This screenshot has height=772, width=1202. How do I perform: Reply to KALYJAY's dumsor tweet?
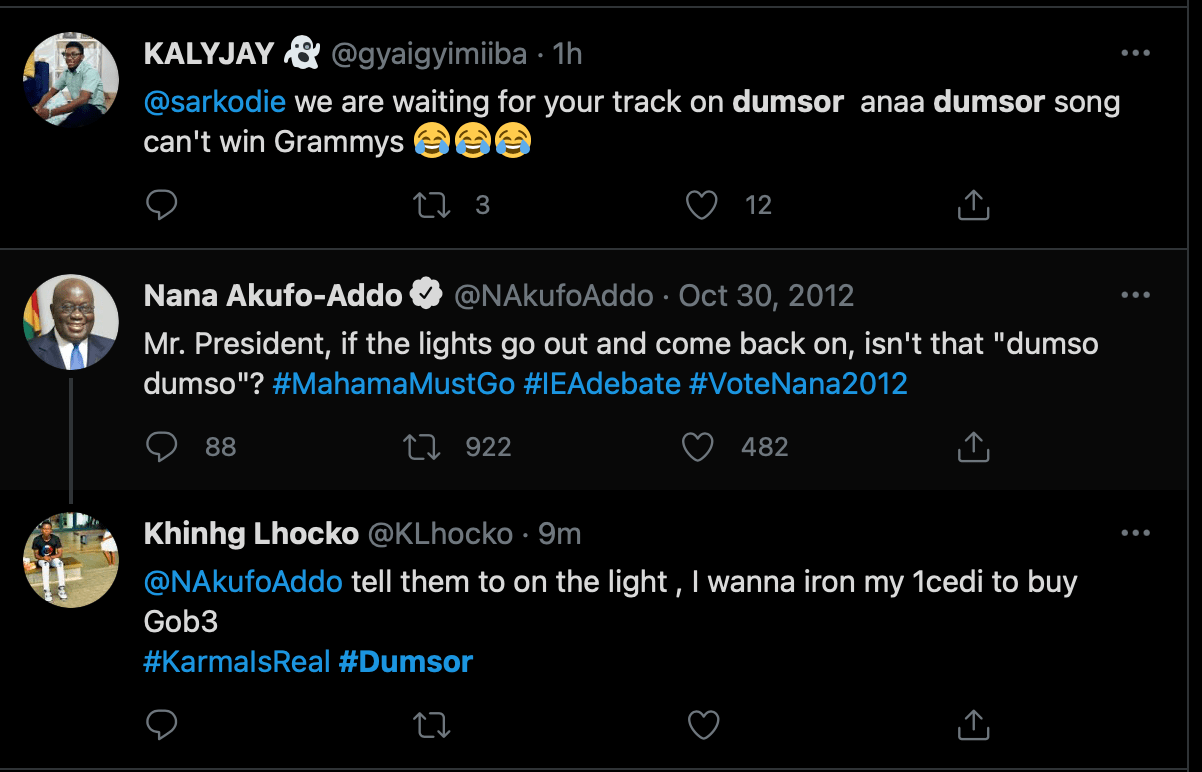pyautogui.click(x=161, y=205)
